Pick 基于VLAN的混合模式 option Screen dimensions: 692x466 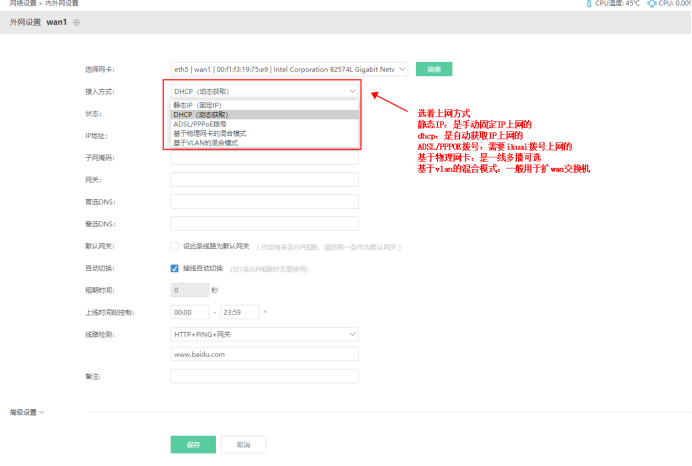tap(209, 143)
